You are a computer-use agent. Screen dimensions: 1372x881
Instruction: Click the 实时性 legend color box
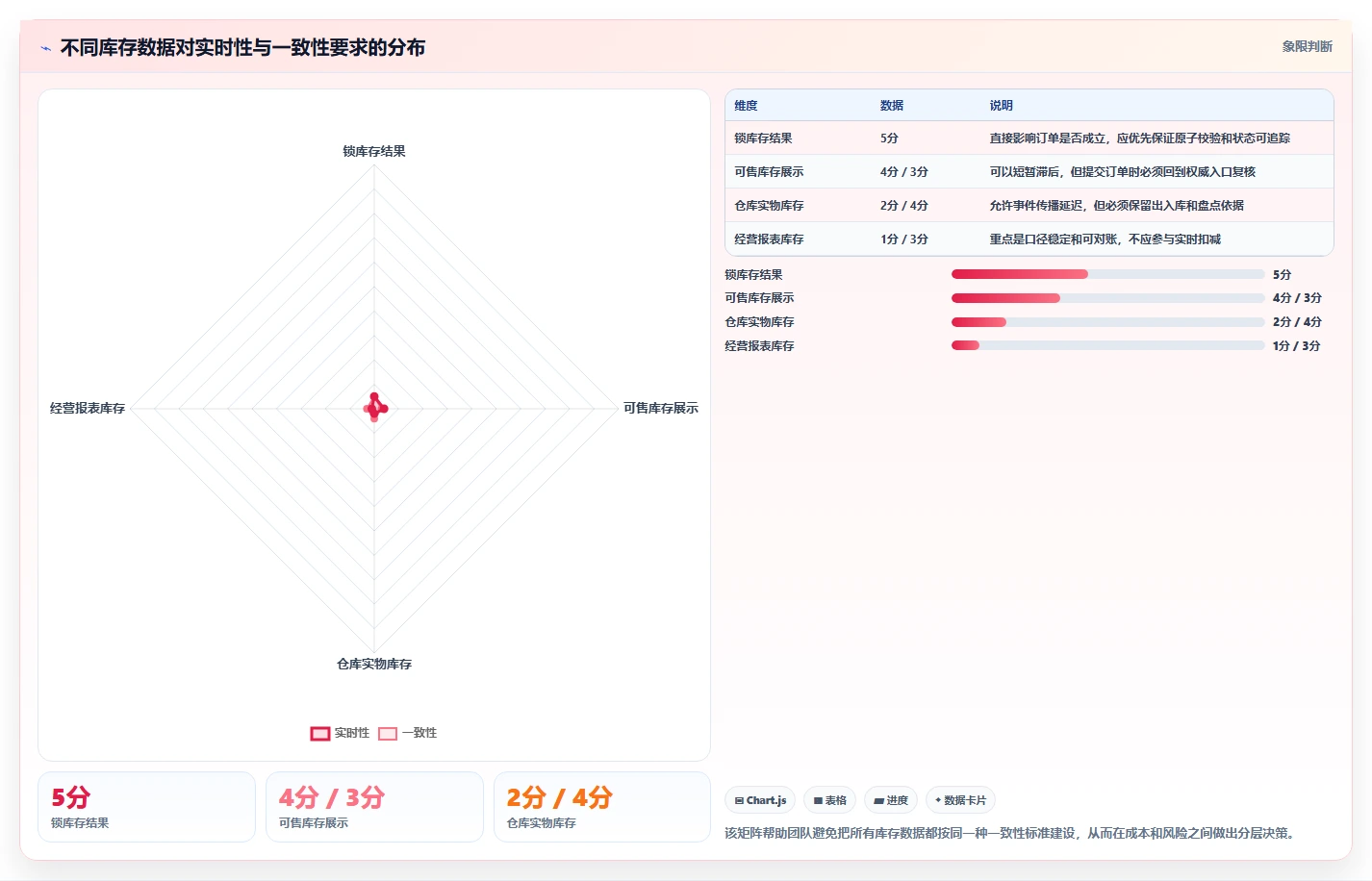coord(320,734)
